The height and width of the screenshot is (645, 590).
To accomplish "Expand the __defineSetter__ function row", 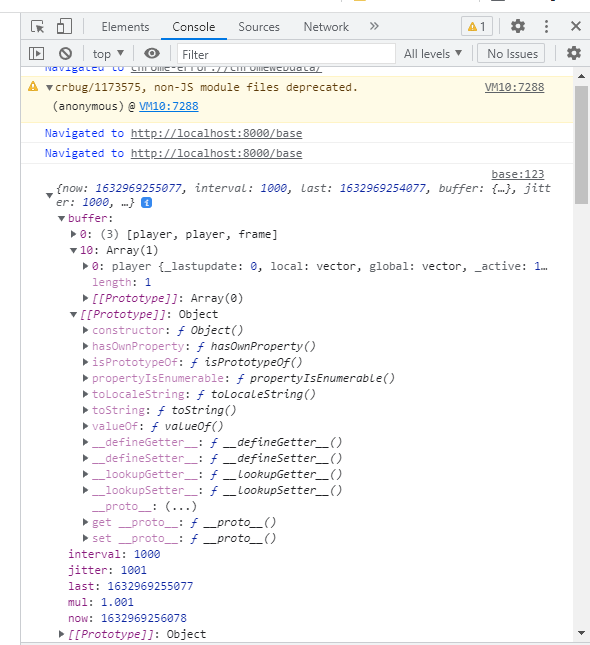I will (85, 458).
